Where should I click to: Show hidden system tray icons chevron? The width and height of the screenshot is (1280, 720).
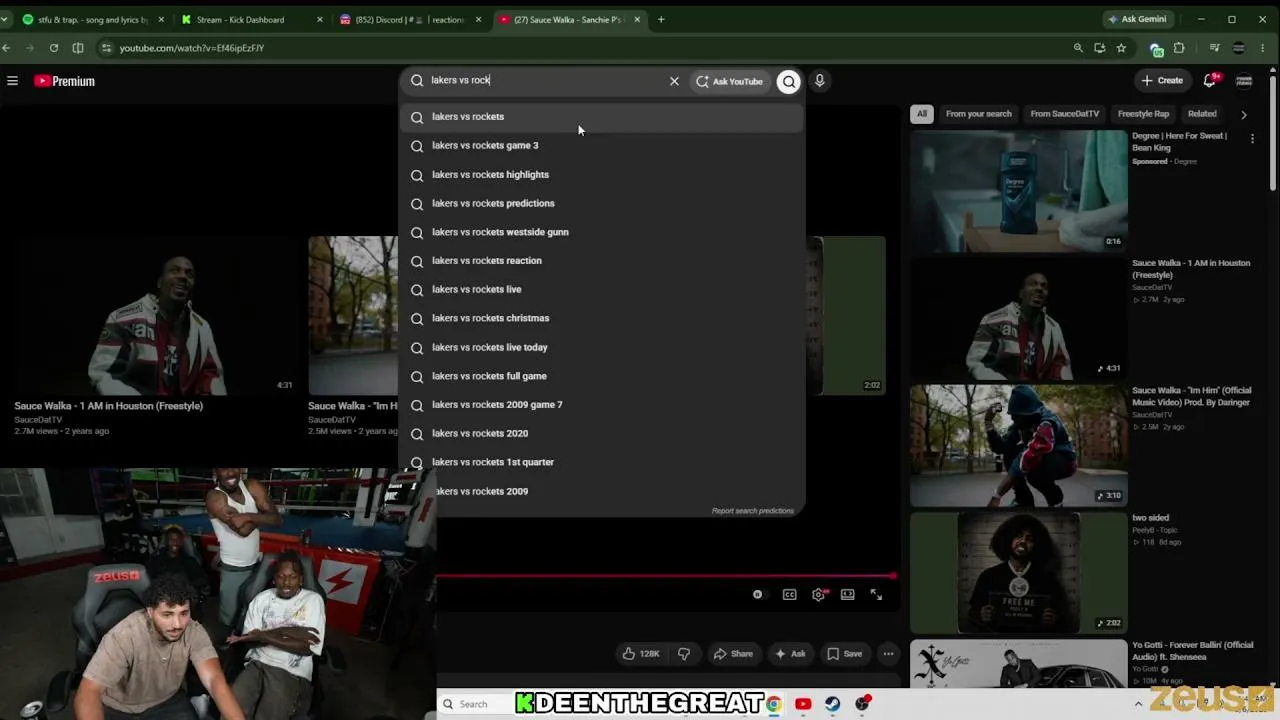point(1138,704)
